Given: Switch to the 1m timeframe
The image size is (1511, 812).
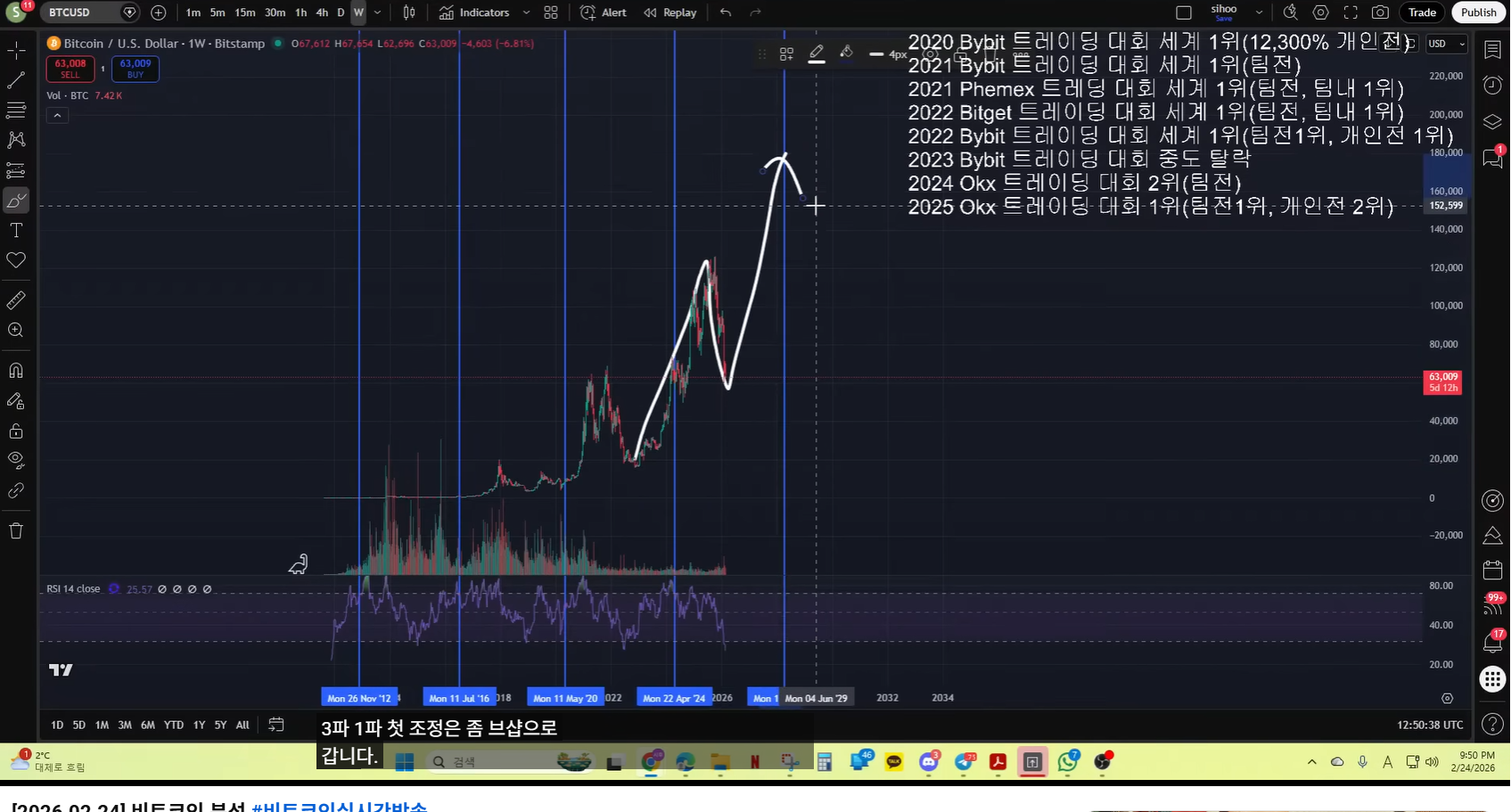Looking at the screenshot, I should [x=193, y=12].
